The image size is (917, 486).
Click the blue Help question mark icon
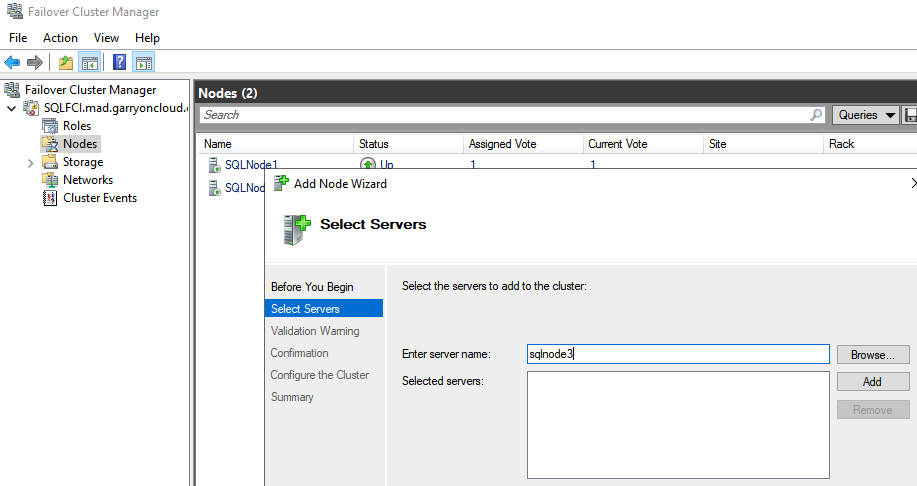tap(119, 62)
